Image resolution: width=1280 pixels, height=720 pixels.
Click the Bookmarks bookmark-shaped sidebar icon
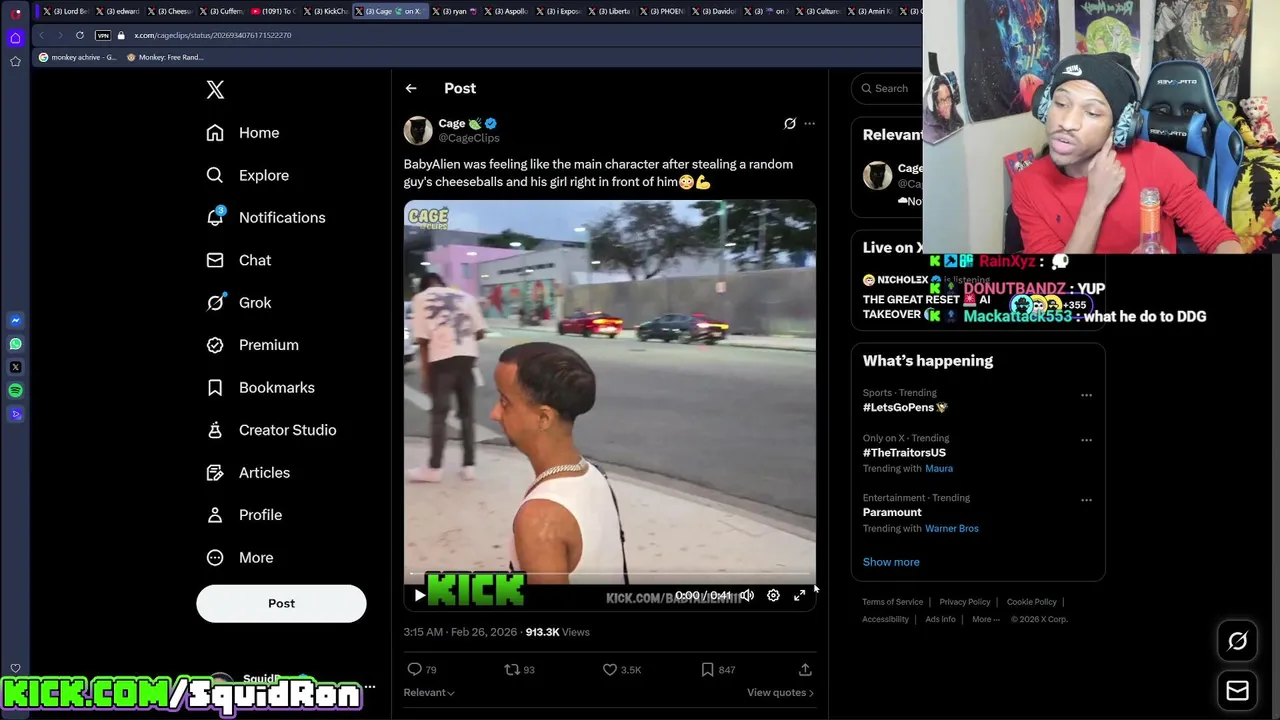tap(215, 388)
